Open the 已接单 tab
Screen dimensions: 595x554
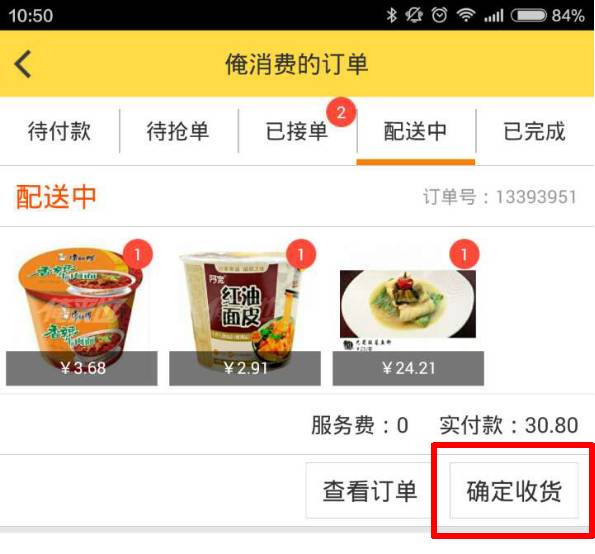[297, 131]
